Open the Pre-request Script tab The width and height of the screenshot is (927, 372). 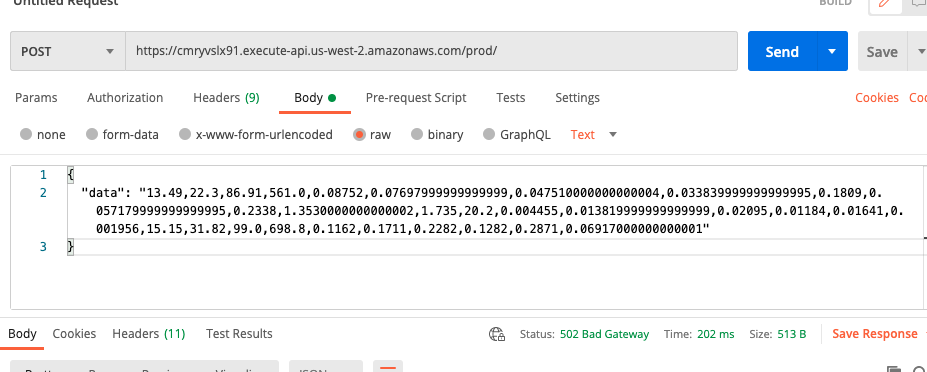tap(416, 98)
